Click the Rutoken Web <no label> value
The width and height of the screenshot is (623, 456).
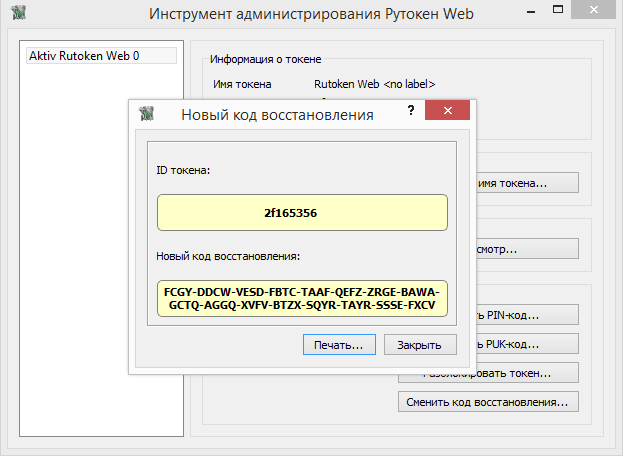(x=375, y=84)
